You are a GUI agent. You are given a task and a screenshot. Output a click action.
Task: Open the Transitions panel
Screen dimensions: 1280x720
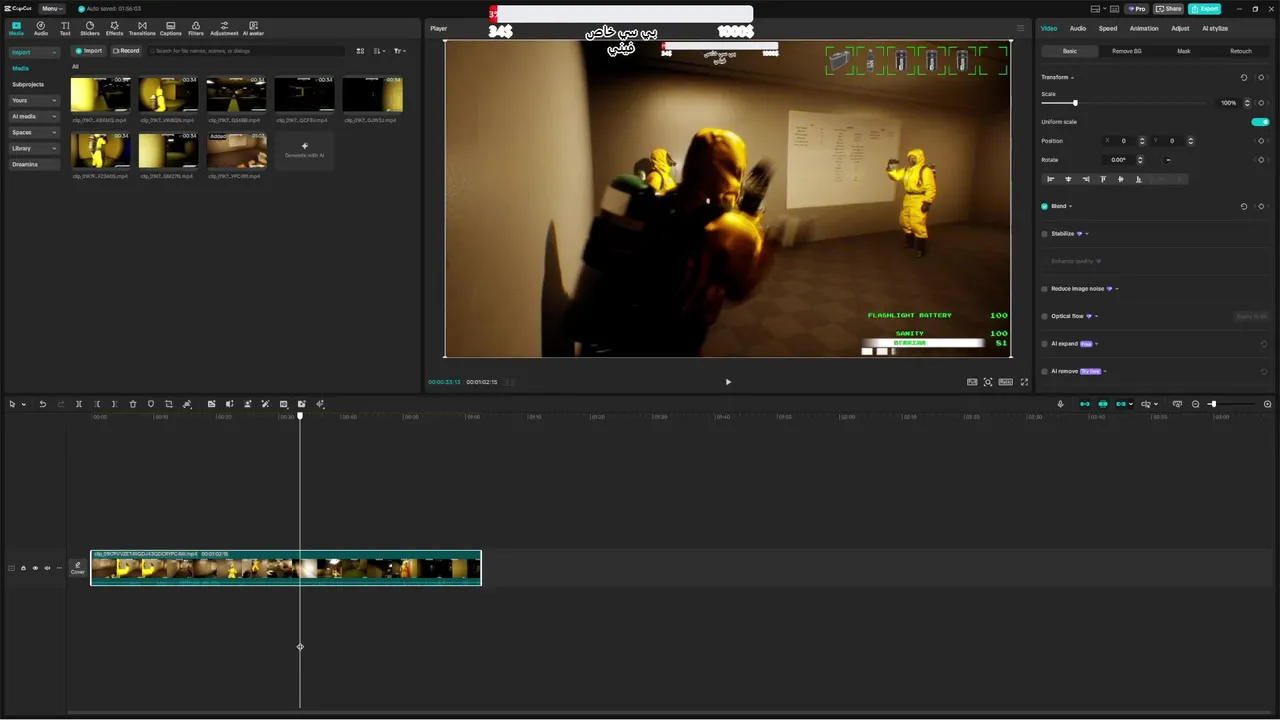[x=142, y=28]
